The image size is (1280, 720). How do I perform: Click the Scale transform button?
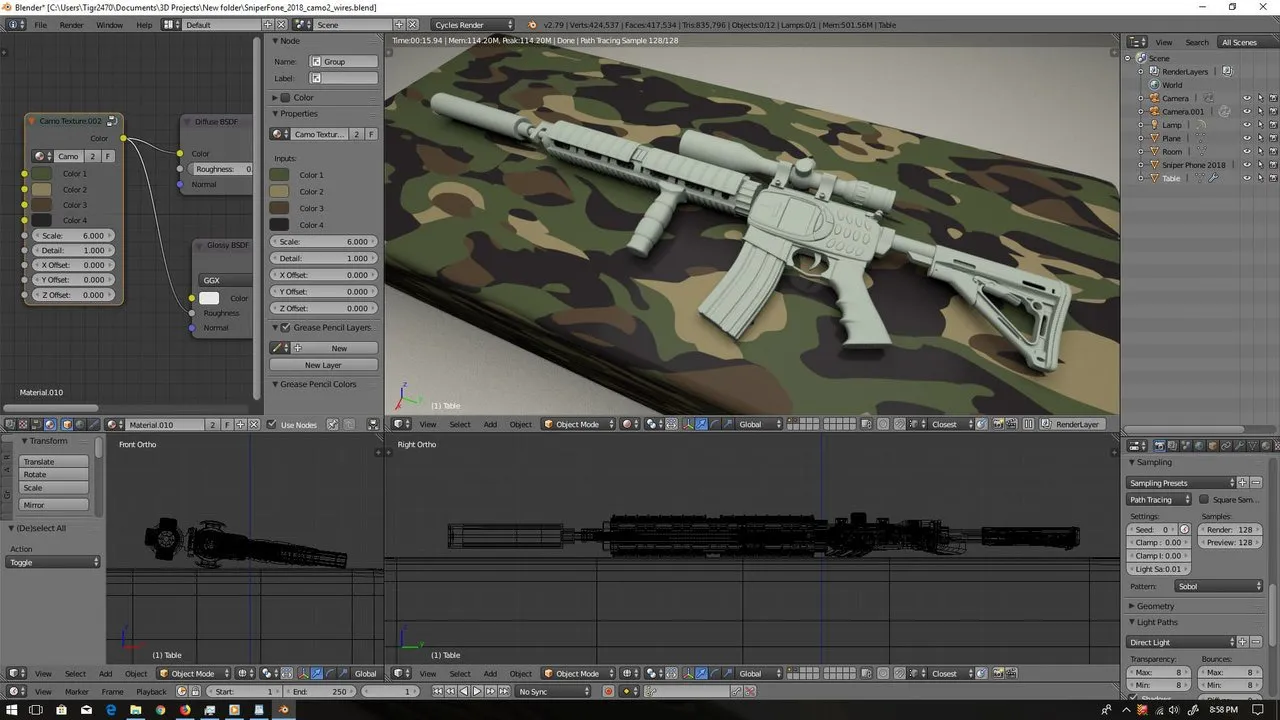54,488
